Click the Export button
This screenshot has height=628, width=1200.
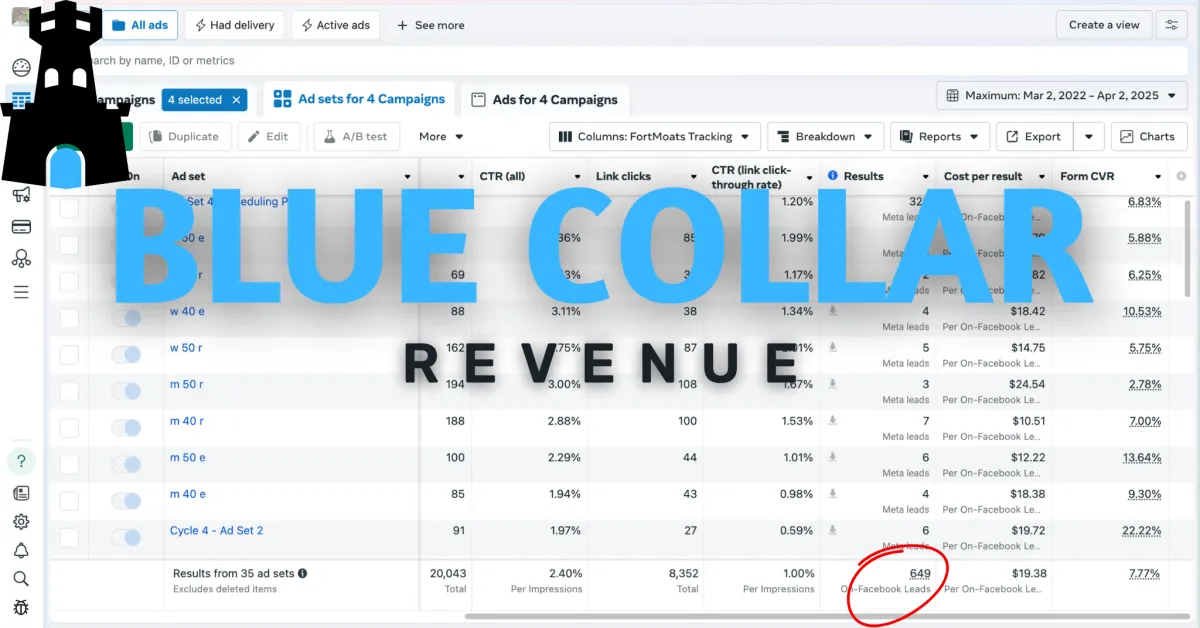1034,137
